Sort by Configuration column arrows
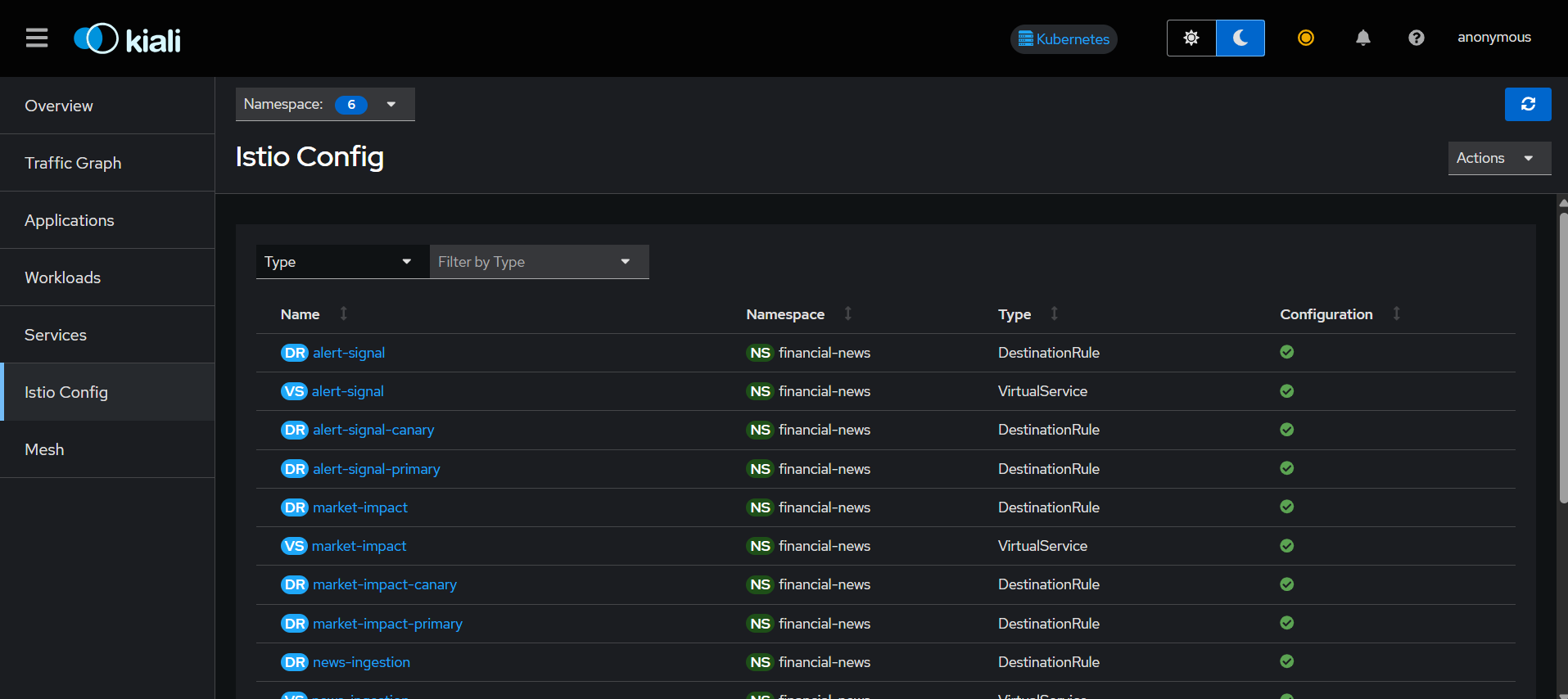The height and width of the screenshot is (699, 1568). (x=1396, y=313)
